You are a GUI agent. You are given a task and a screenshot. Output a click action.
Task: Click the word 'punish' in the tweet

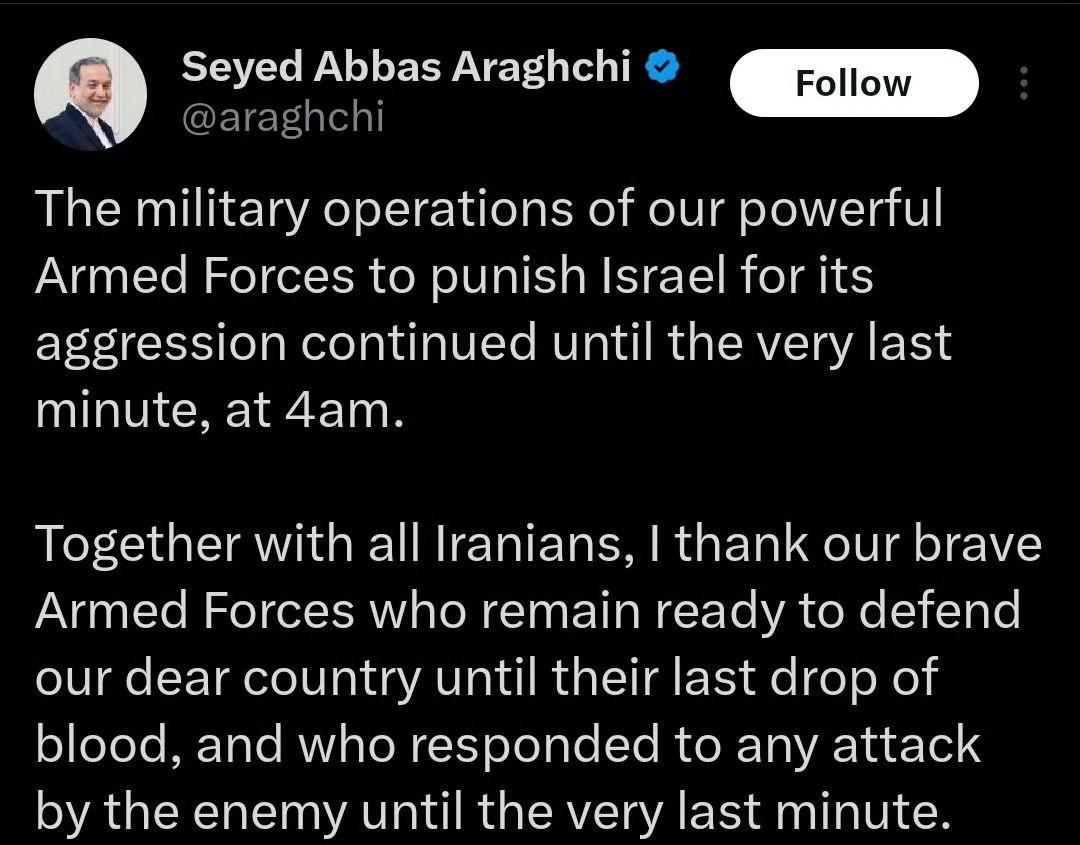508,277
